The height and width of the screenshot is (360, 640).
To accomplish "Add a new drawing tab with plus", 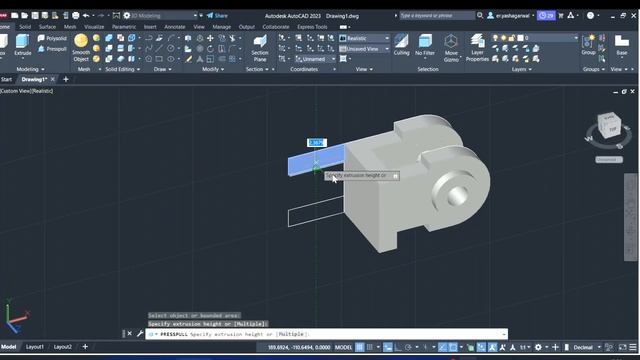I will (x=66, y=79).
